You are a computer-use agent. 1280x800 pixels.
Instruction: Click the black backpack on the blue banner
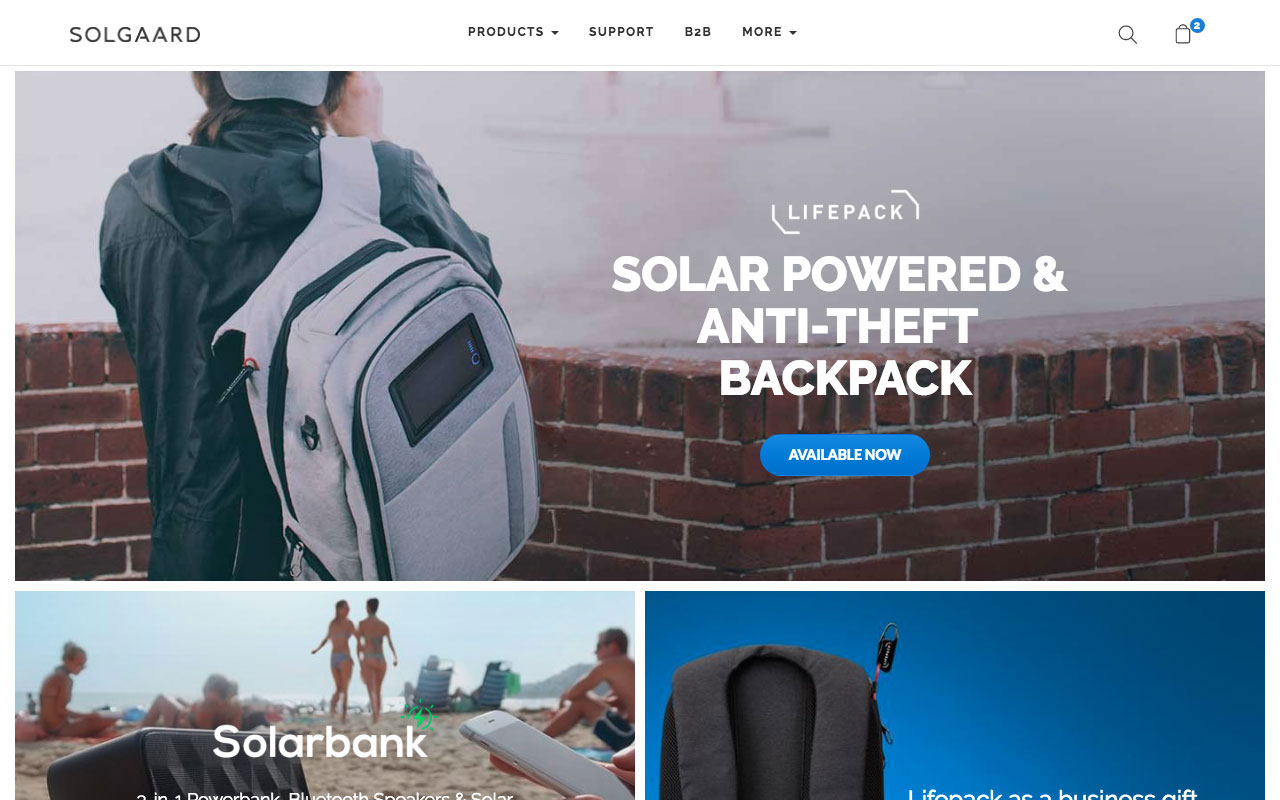[775, 722]
